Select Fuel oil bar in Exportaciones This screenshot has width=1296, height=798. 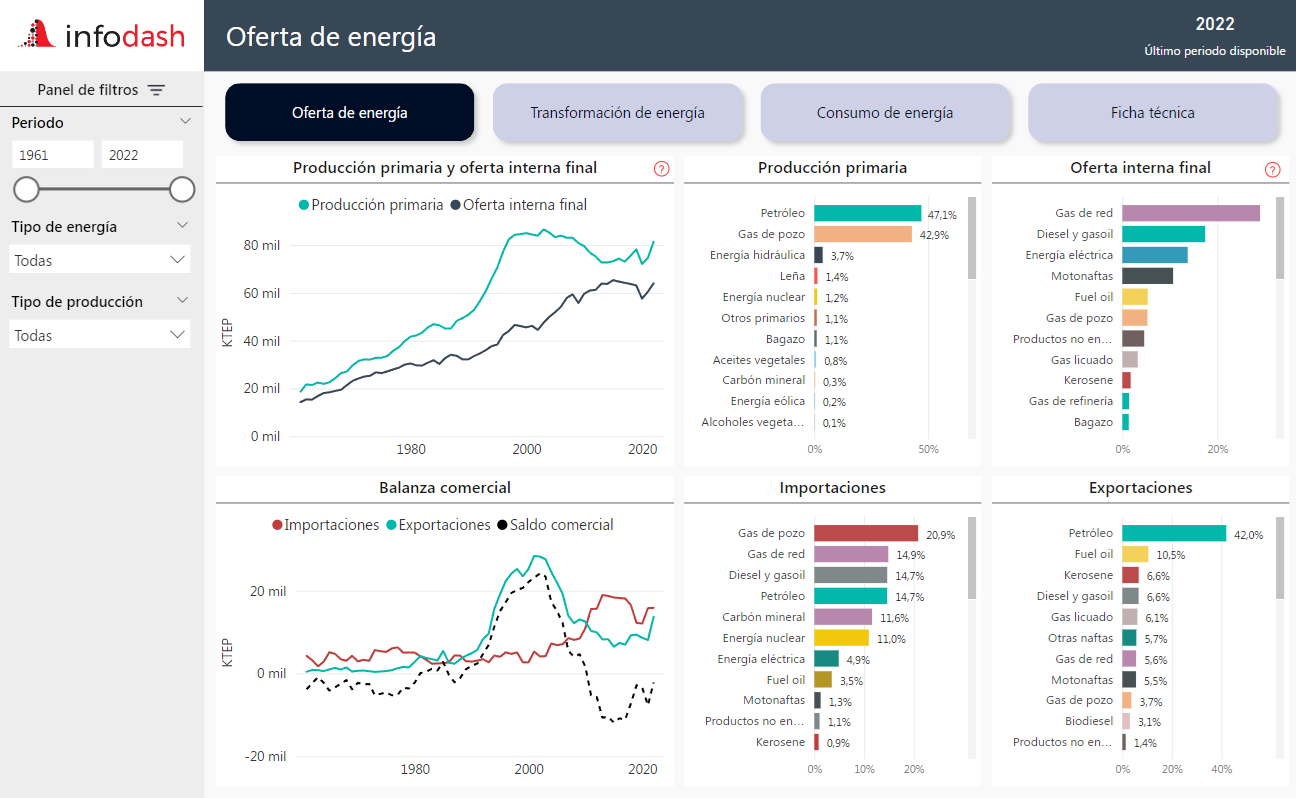point(1135,554)
